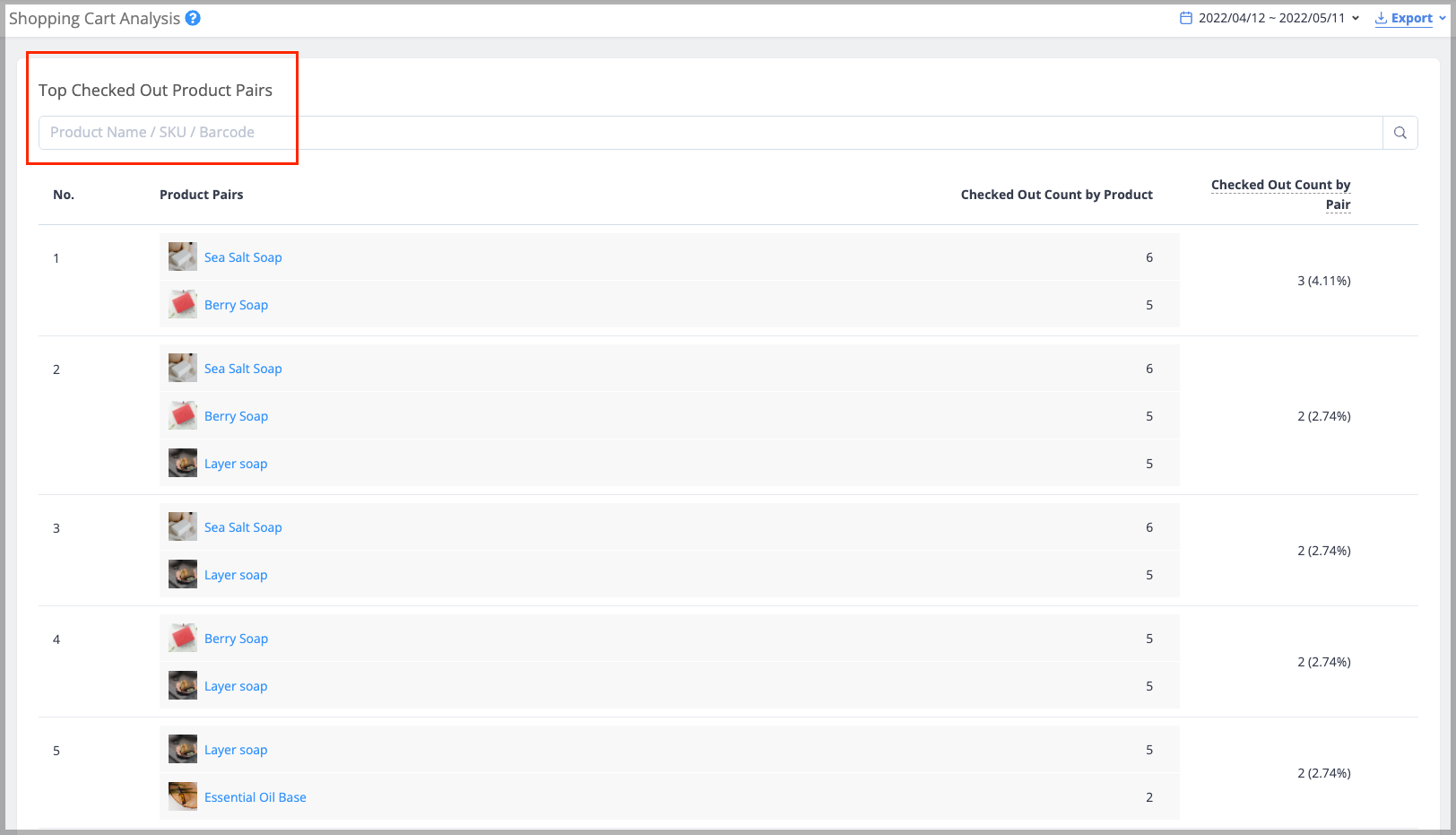Open Layer soap link in row 5

point(236,749)
